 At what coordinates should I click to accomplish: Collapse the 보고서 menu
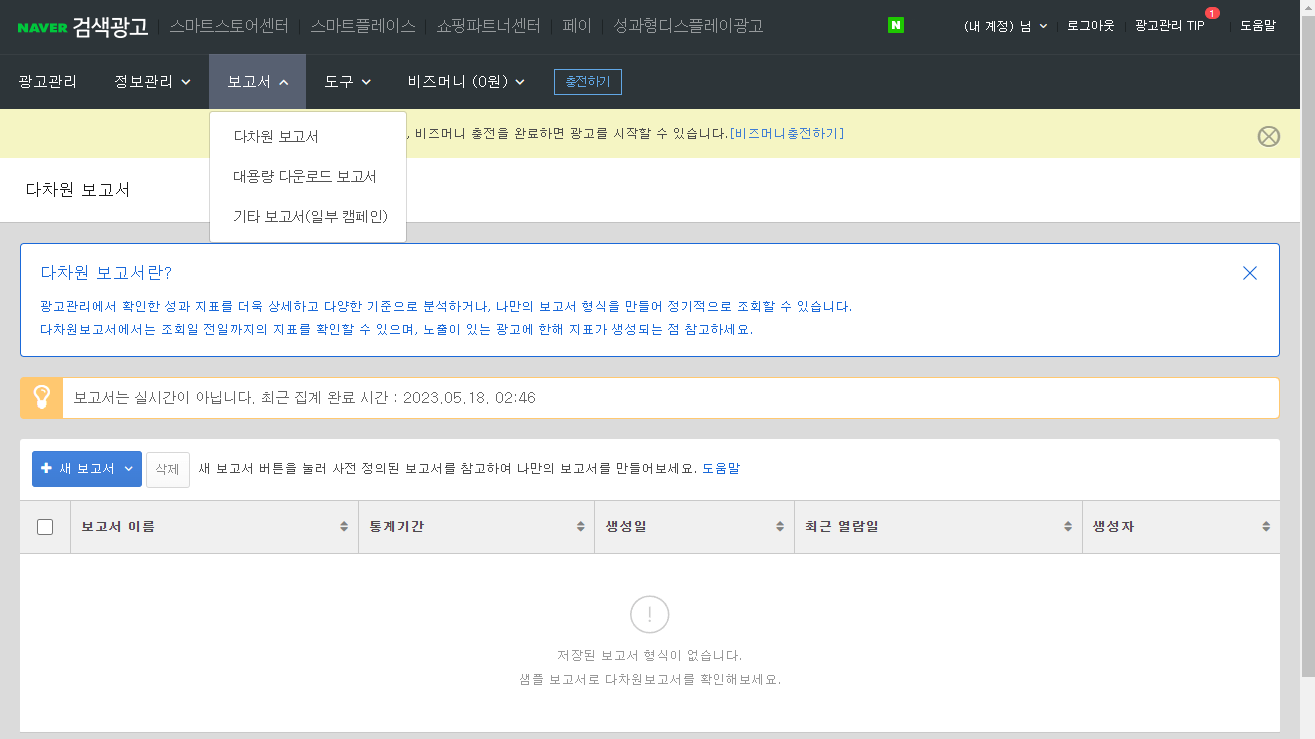tap(257, 82)
